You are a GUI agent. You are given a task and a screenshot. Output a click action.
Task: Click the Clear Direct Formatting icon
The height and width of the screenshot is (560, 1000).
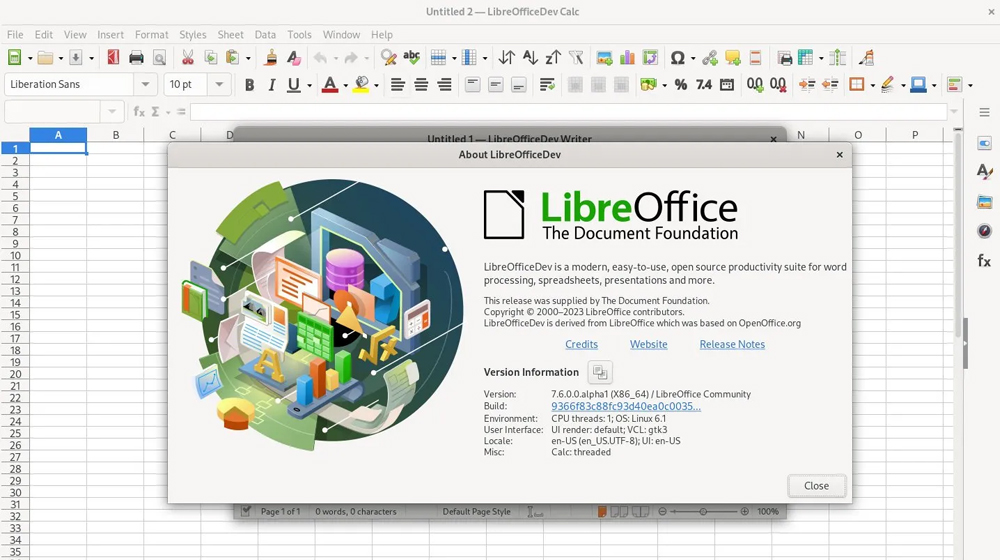tap(293, 58)
